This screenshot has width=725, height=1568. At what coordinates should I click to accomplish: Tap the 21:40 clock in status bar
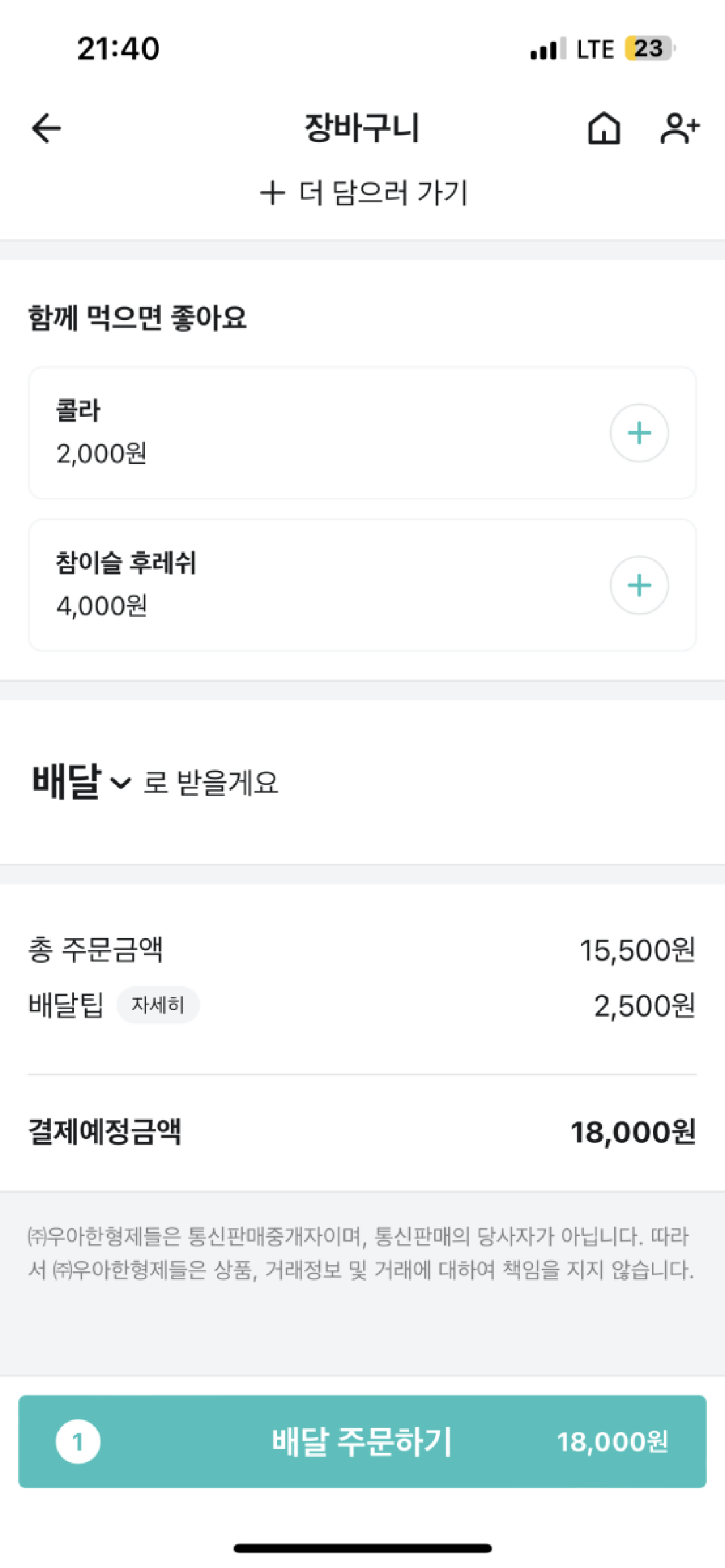(119, 49)
